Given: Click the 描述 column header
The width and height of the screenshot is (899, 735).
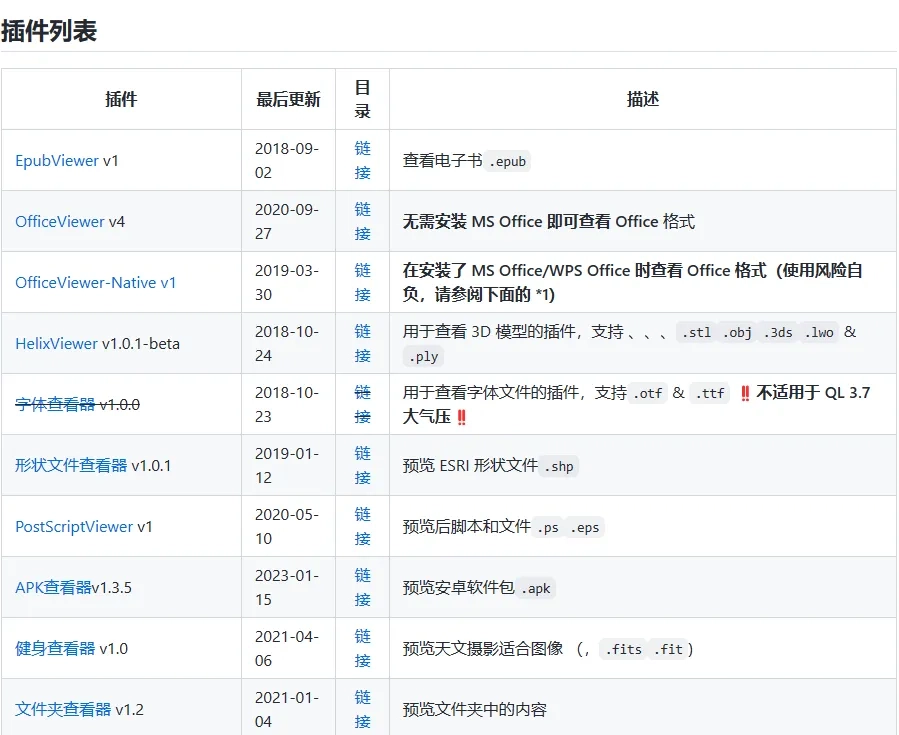Looking at the screenshot, I should [642, 99].
